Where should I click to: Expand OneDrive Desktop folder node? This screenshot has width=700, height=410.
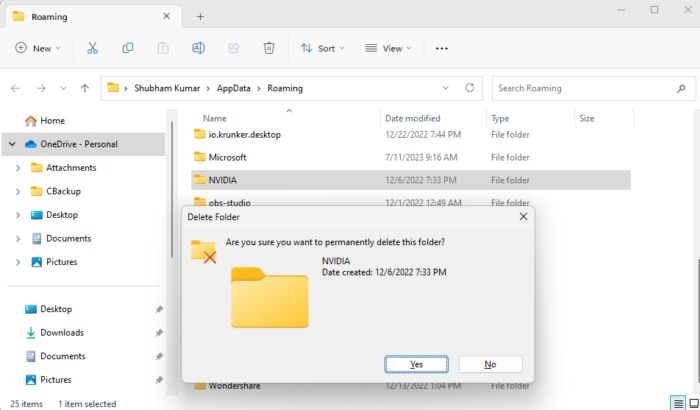point(18,215)
